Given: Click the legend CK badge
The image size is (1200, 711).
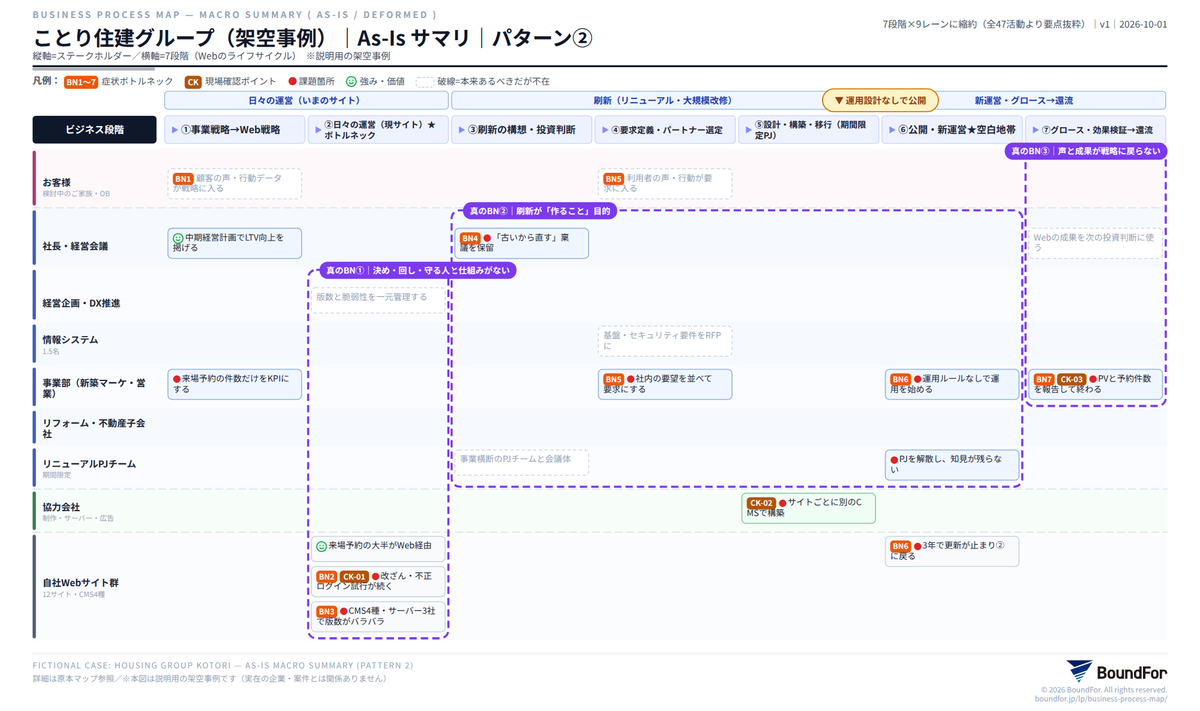Looking at the screenshot, I should [193, 82].
